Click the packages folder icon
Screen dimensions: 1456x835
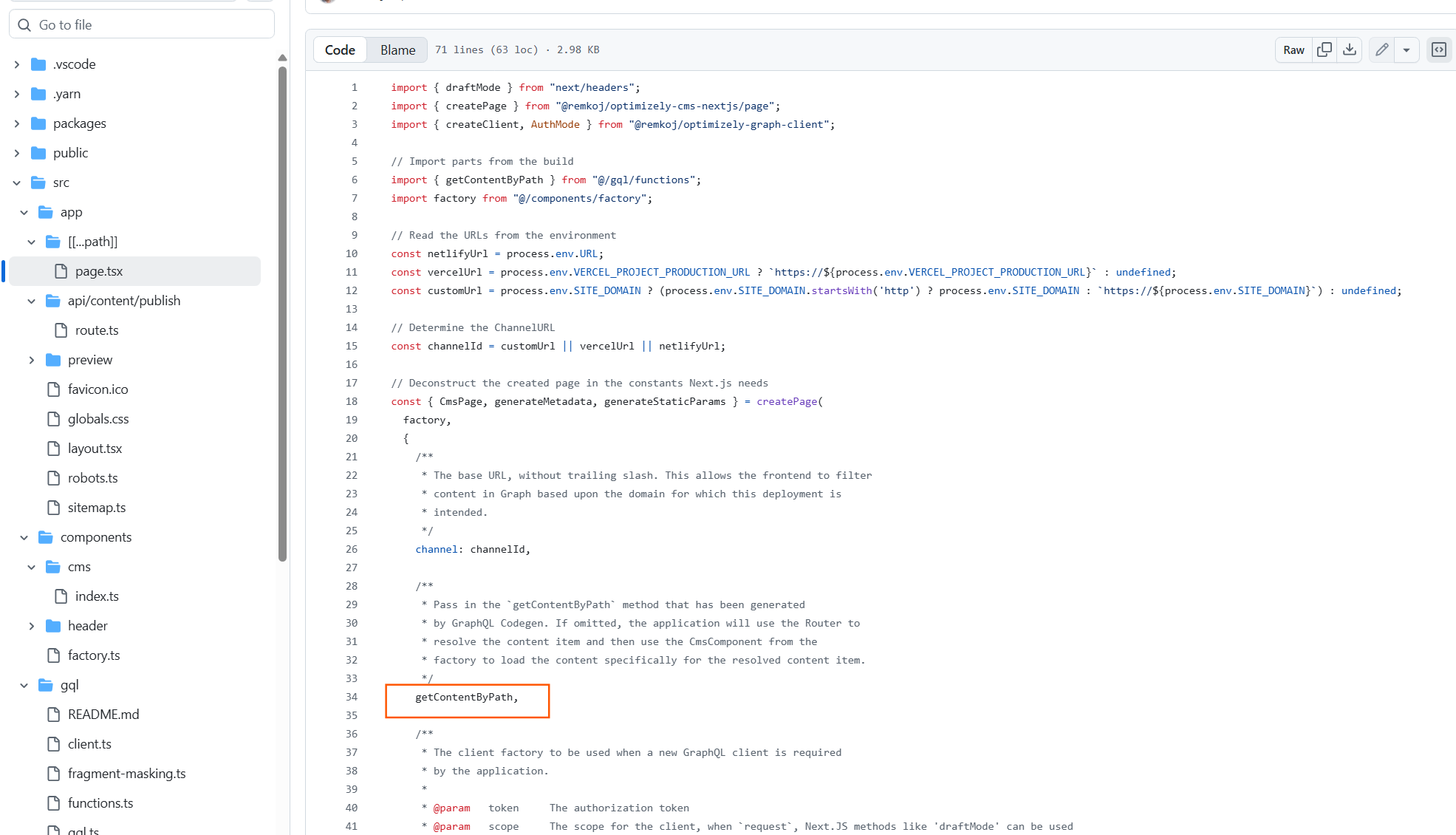click(x=38, y=123)
